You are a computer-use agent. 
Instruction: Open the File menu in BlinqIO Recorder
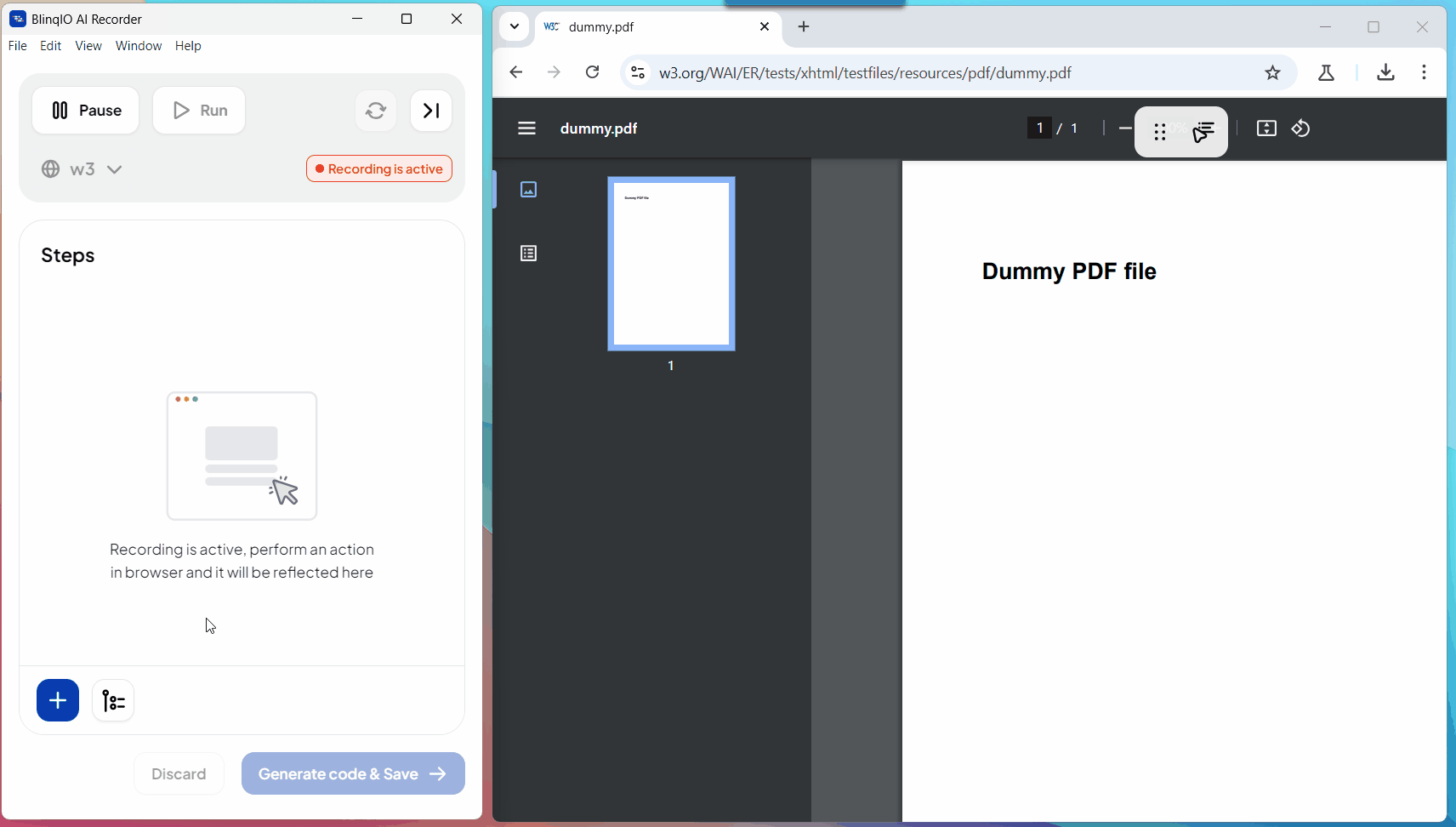pyautogui.click(x=16, y=45)
